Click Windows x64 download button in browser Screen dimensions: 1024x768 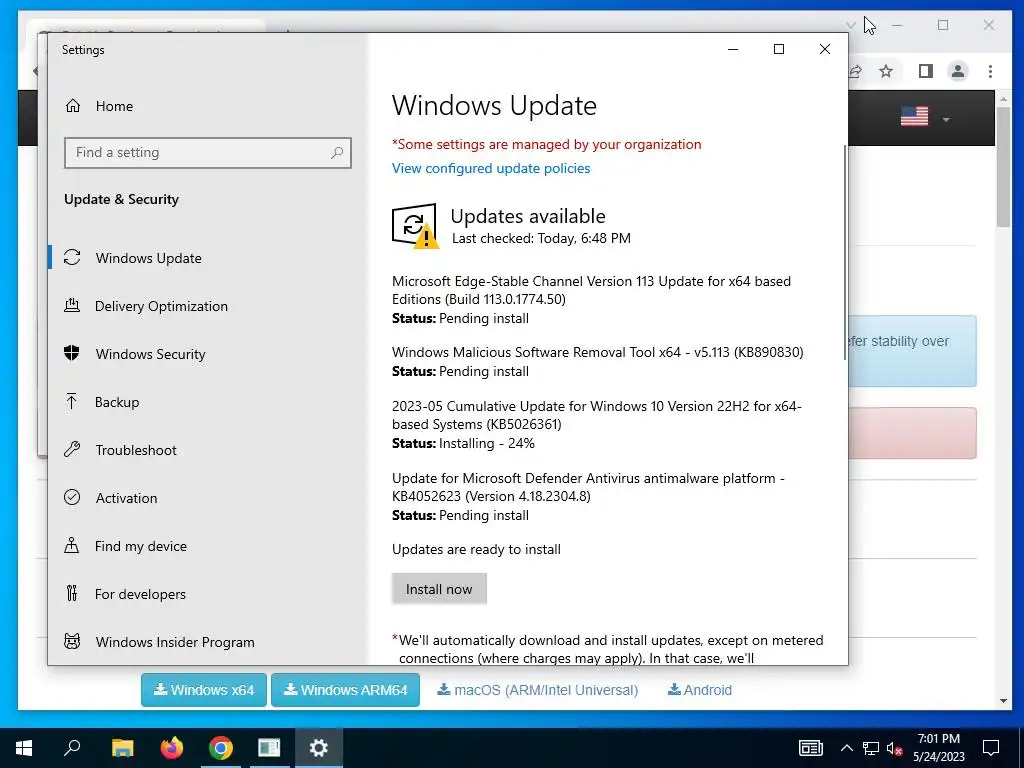(204, 690)
